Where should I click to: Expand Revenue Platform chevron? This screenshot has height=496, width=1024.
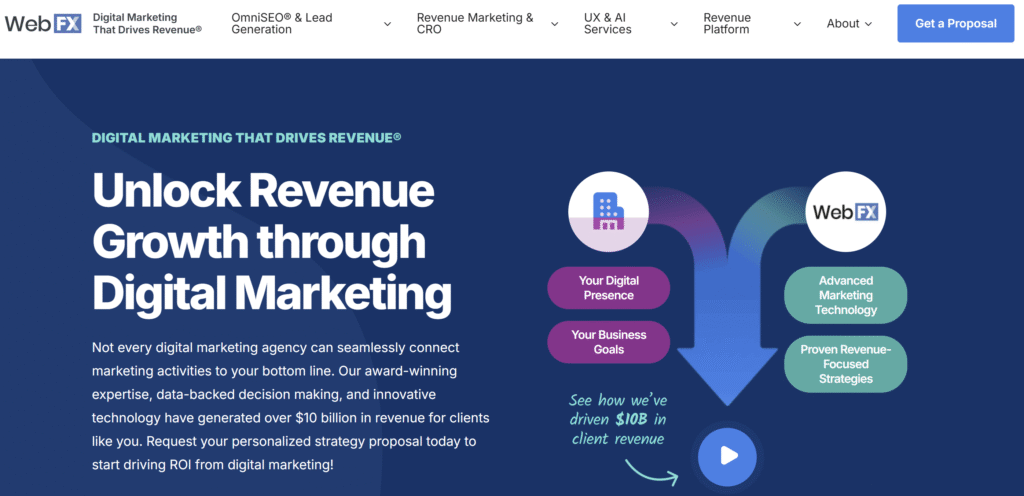pyautogui.click(x=797, y=24)
